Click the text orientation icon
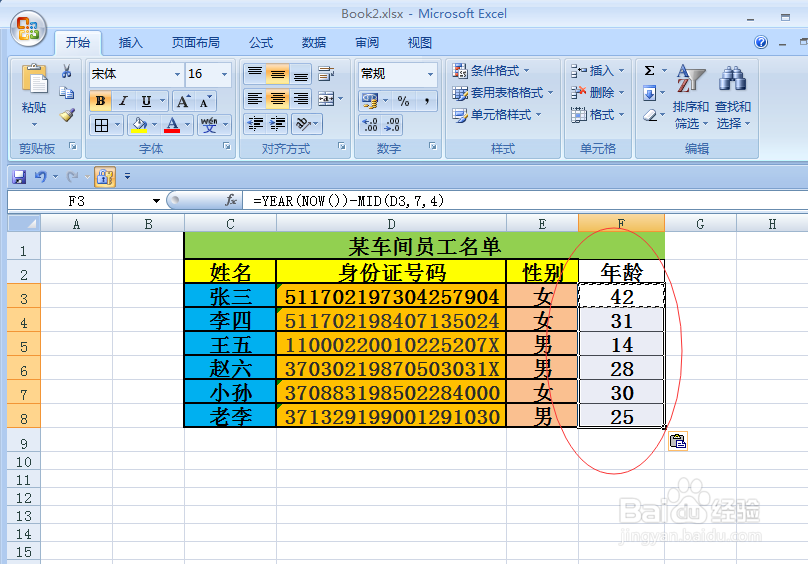 303,124
